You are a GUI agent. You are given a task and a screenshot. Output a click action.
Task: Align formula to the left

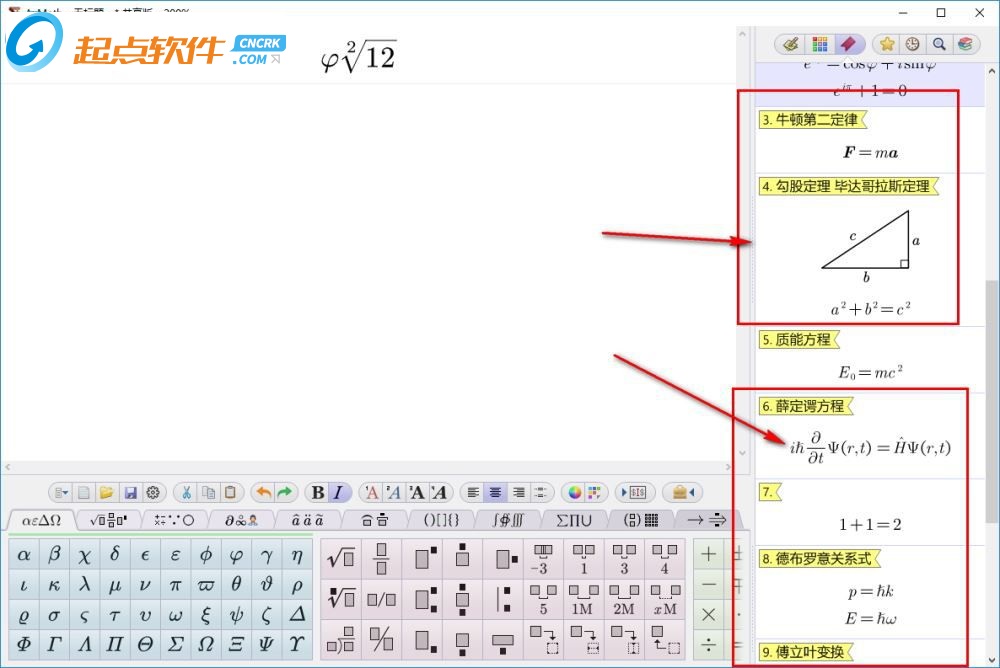click(473, 493)
